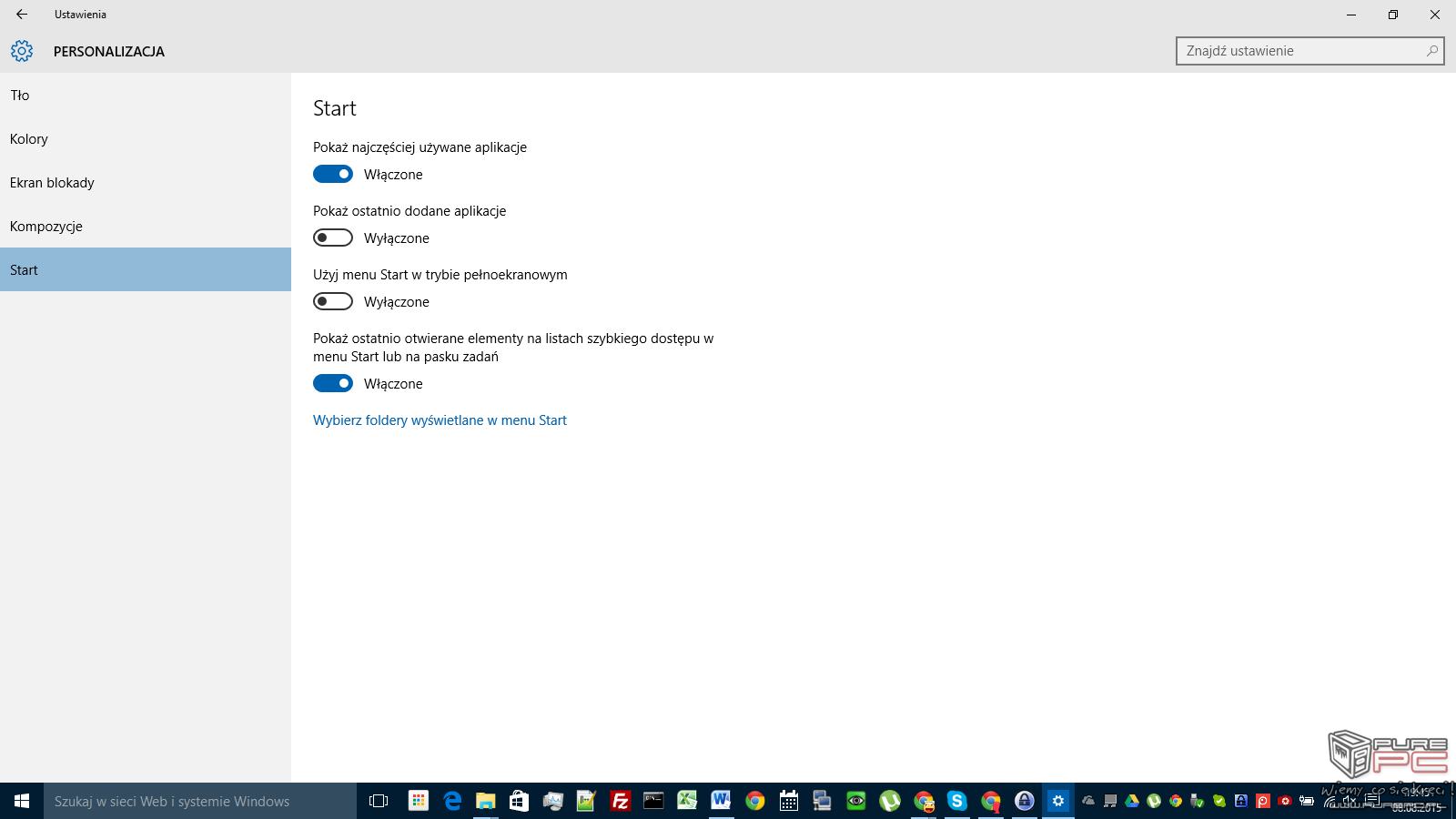This screenshot has width=1456, height=819.
Task: Open Microsoft Edge from the taskbar
Action: tap(452, 801)
